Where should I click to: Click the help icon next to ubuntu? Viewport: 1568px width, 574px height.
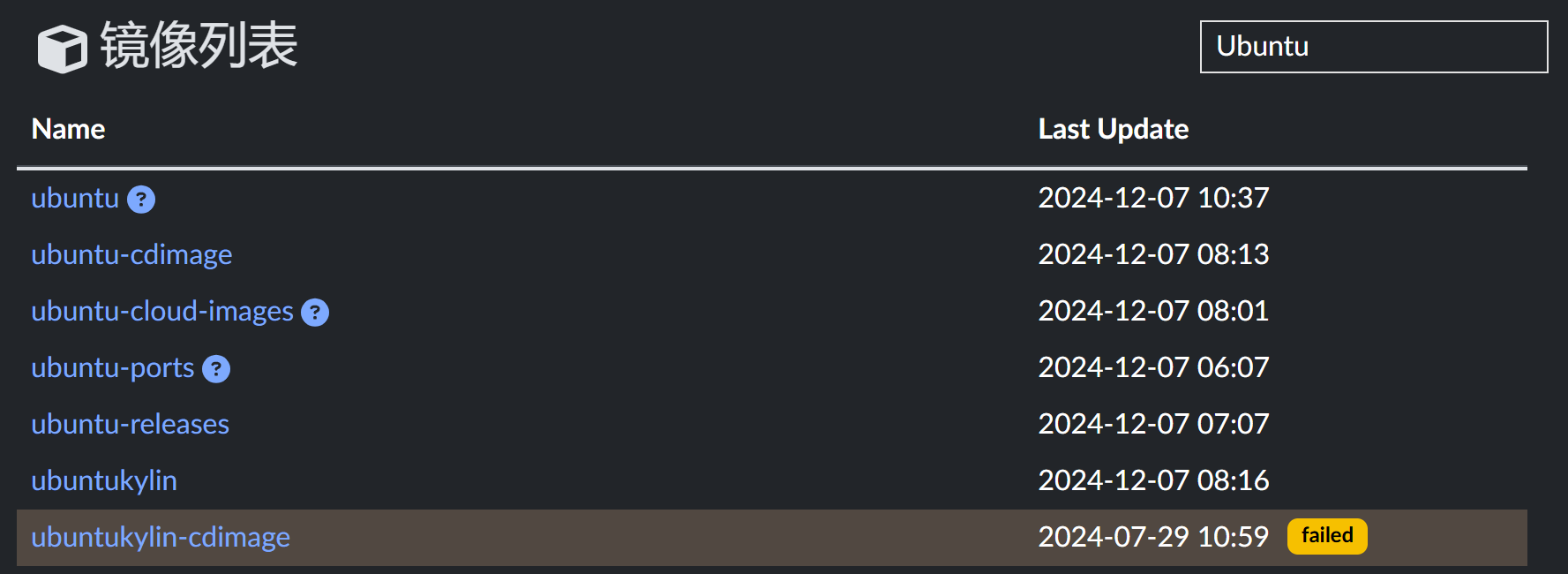pos(141,200)
